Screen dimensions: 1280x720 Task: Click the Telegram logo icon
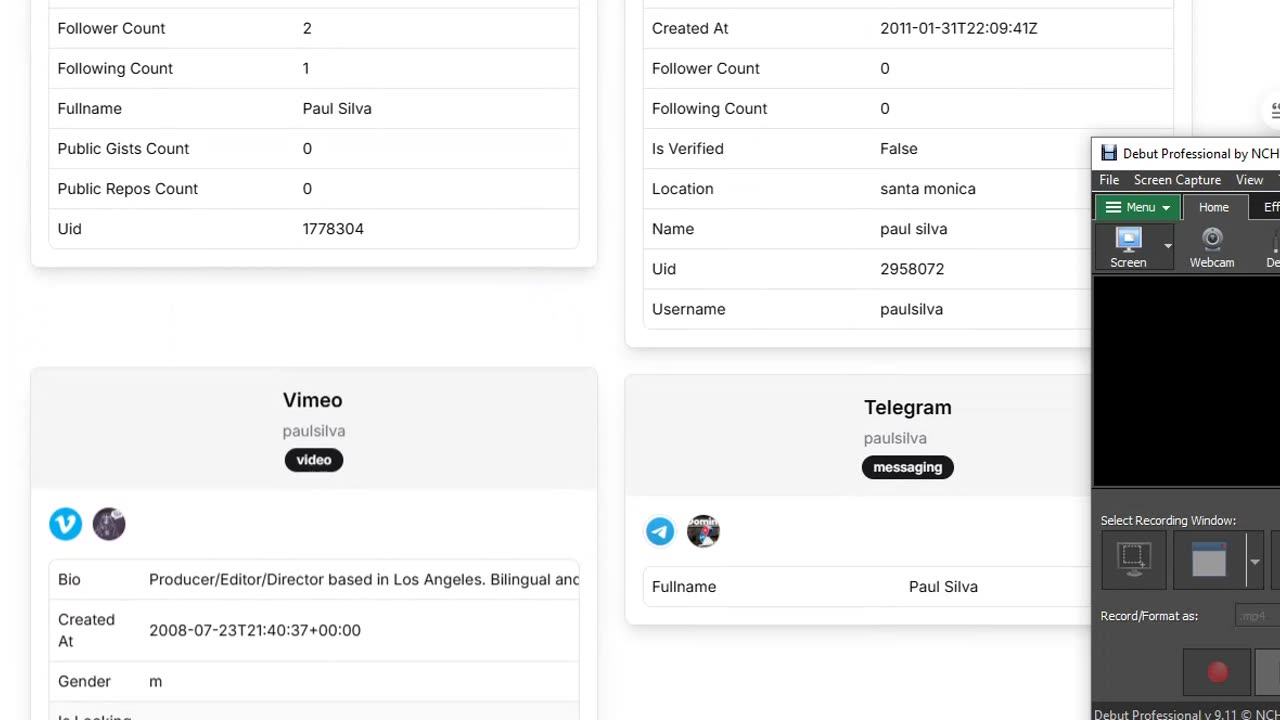[x=660, y=531]
